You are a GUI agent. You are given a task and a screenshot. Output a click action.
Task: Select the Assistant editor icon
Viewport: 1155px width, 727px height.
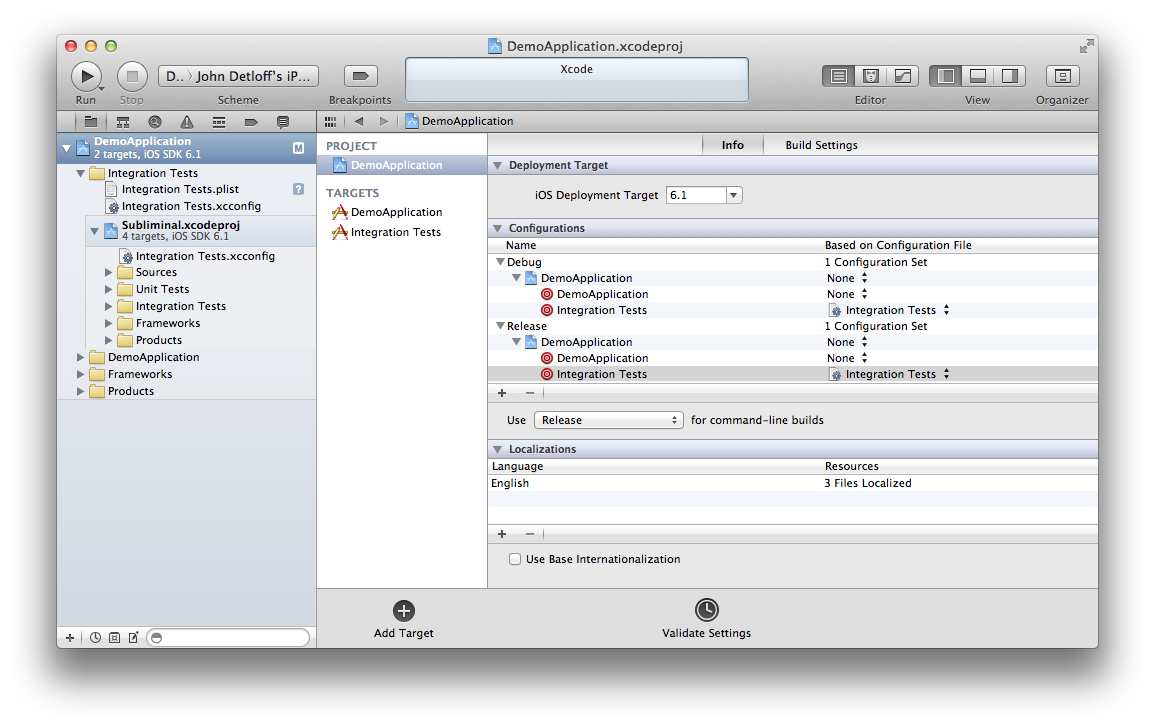pyautogui.click(x=871, y=76)
